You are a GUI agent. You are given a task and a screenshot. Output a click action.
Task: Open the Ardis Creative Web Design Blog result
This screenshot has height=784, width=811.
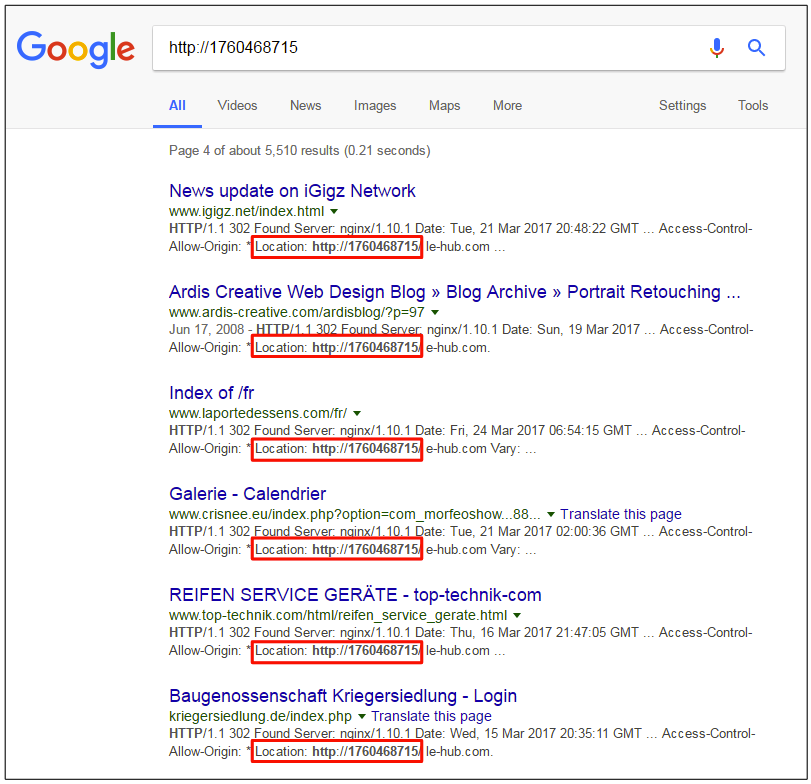coord(455,292)
